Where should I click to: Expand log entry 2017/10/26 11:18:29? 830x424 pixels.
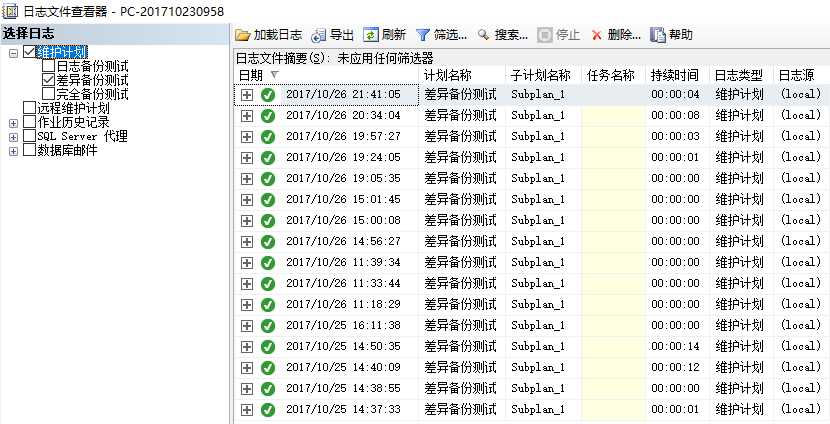coord(247,304)
